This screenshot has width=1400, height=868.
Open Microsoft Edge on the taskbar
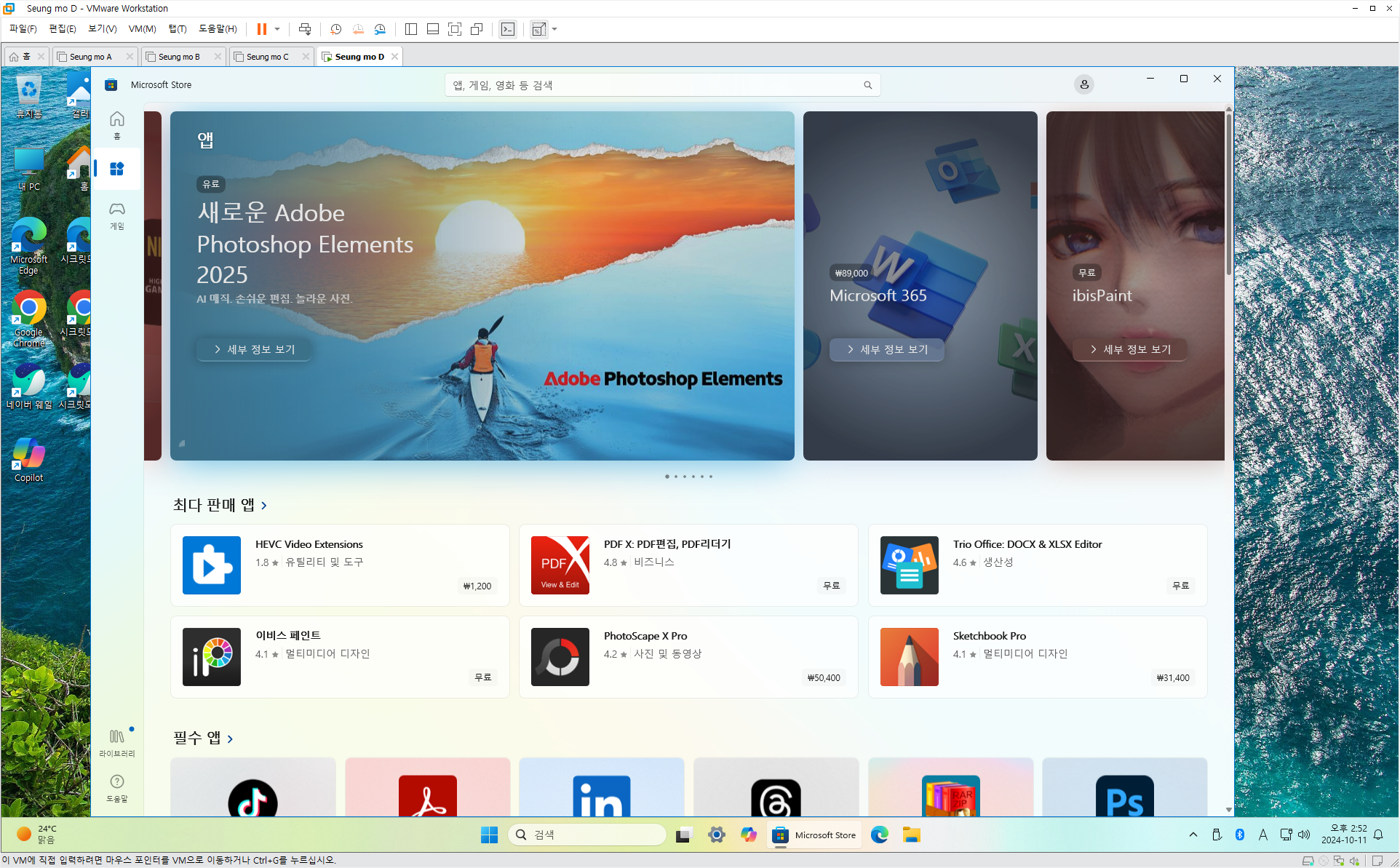click(x=880, y=835)
